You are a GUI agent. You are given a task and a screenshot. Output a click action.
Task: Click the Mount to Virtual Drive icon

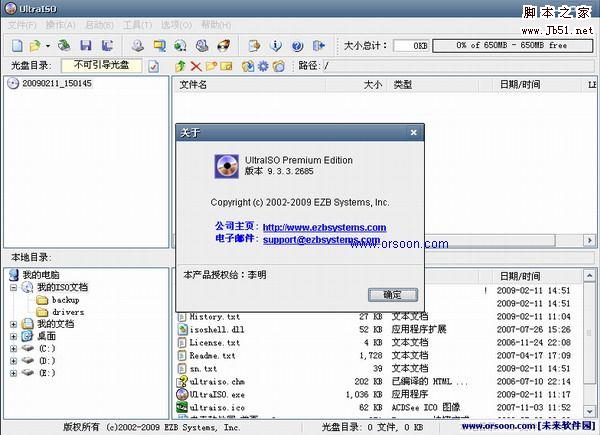(x=202, y=46)
